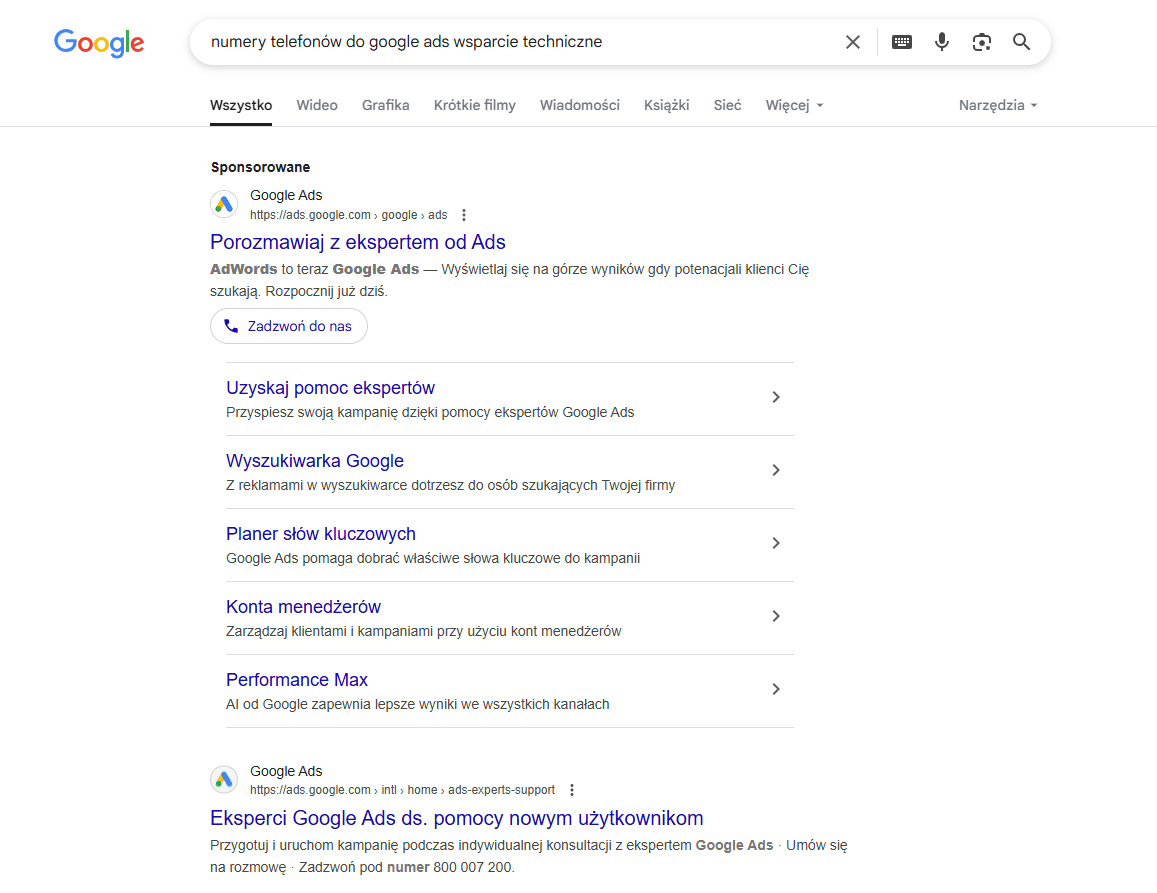
Task: Open the Wiadomości tab
Action: tap(579, 105)
